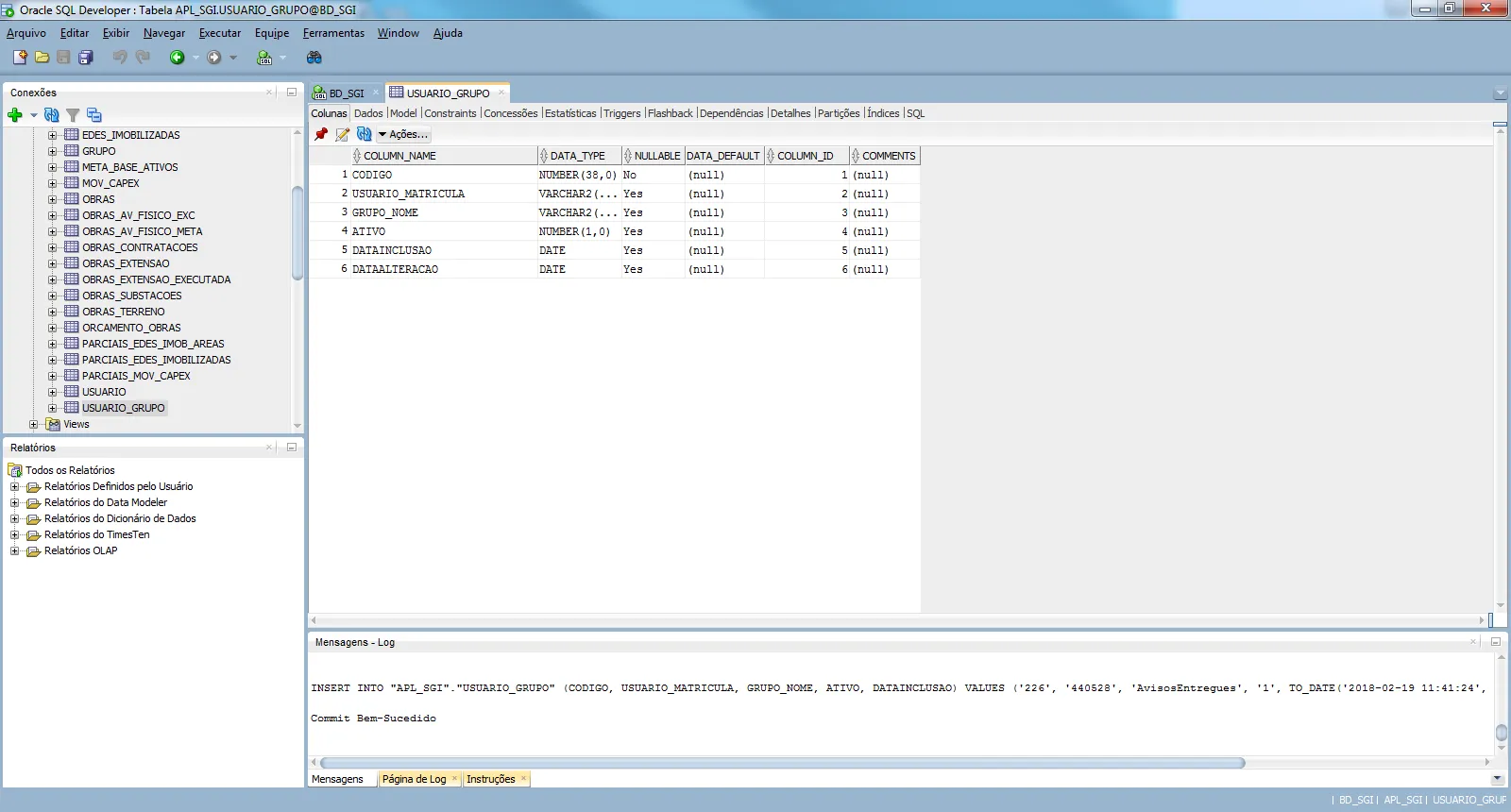Click the Edit table pencil icon

pos(342,135)
